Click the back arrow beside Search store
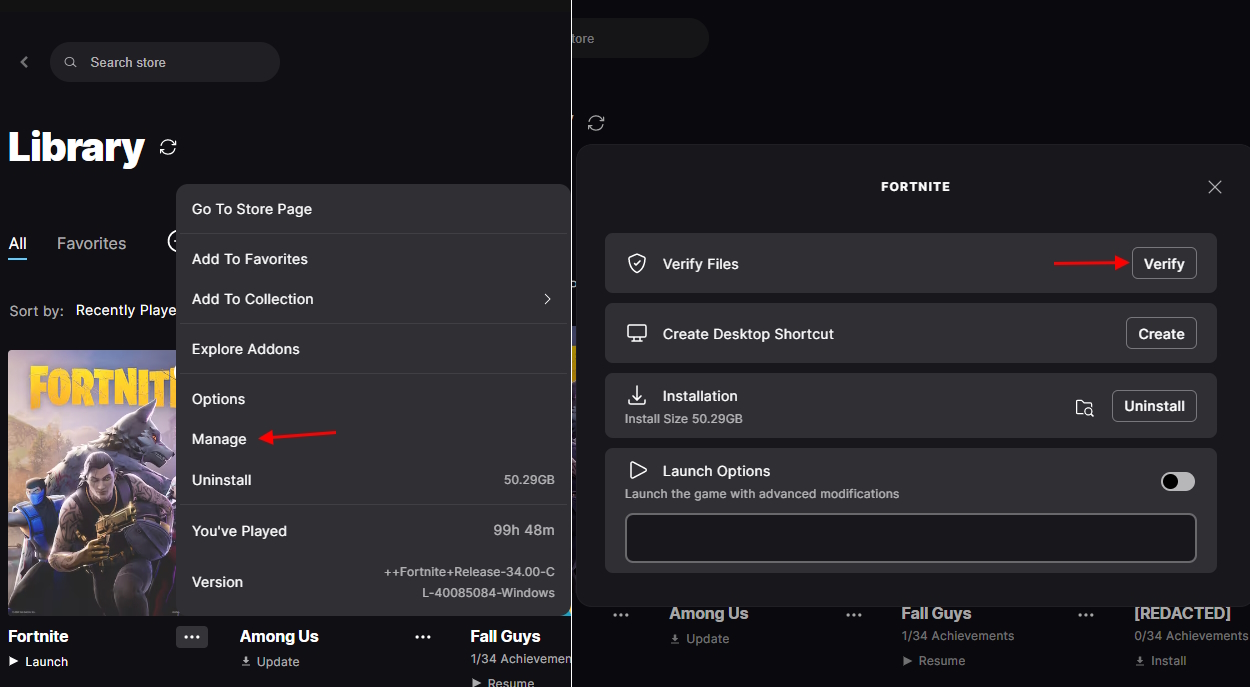1250x687 pixels. 24,62
